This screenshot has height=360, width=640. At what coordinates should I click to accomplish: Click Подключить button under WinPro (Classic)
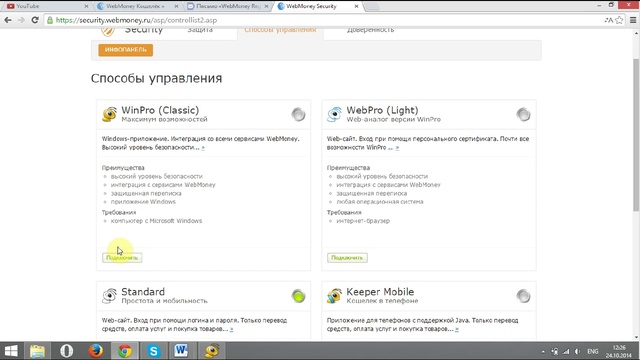click(x=122, y=258)
